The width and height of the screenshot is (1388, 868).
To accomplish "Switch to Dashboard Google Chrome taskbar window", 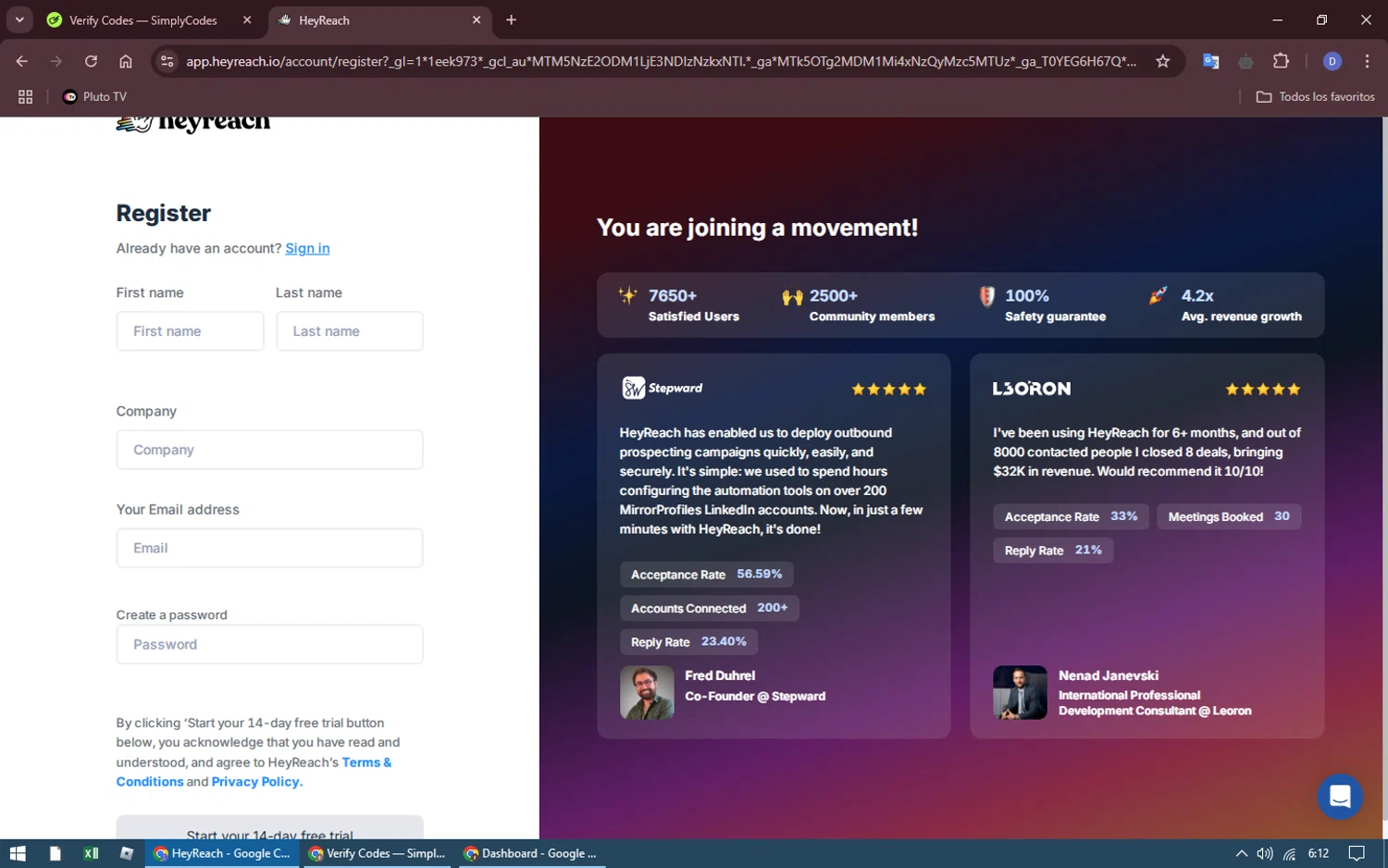I will click(x=531, y=853).
